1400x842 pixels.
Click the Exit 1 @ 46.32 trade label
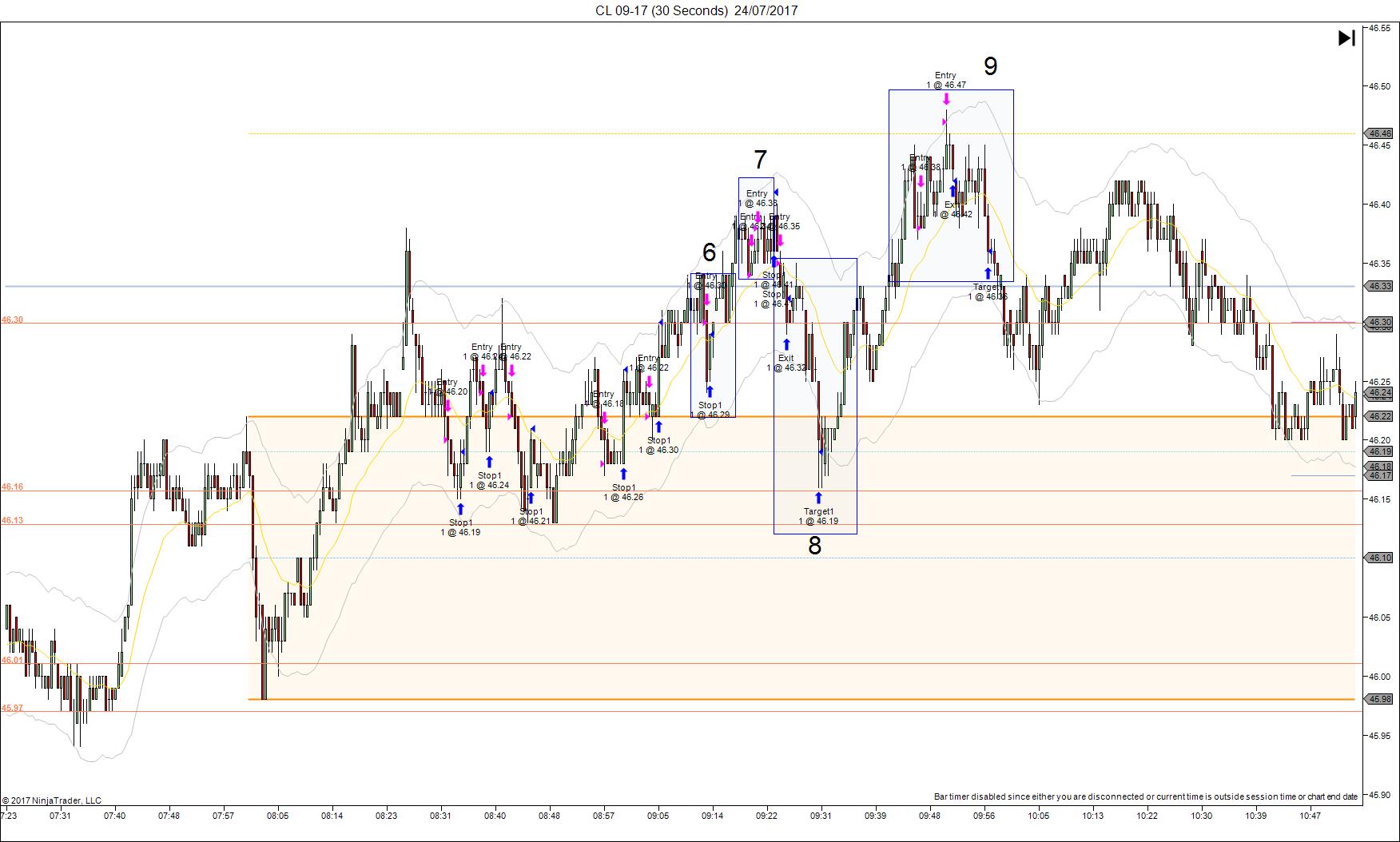point(786,363)
